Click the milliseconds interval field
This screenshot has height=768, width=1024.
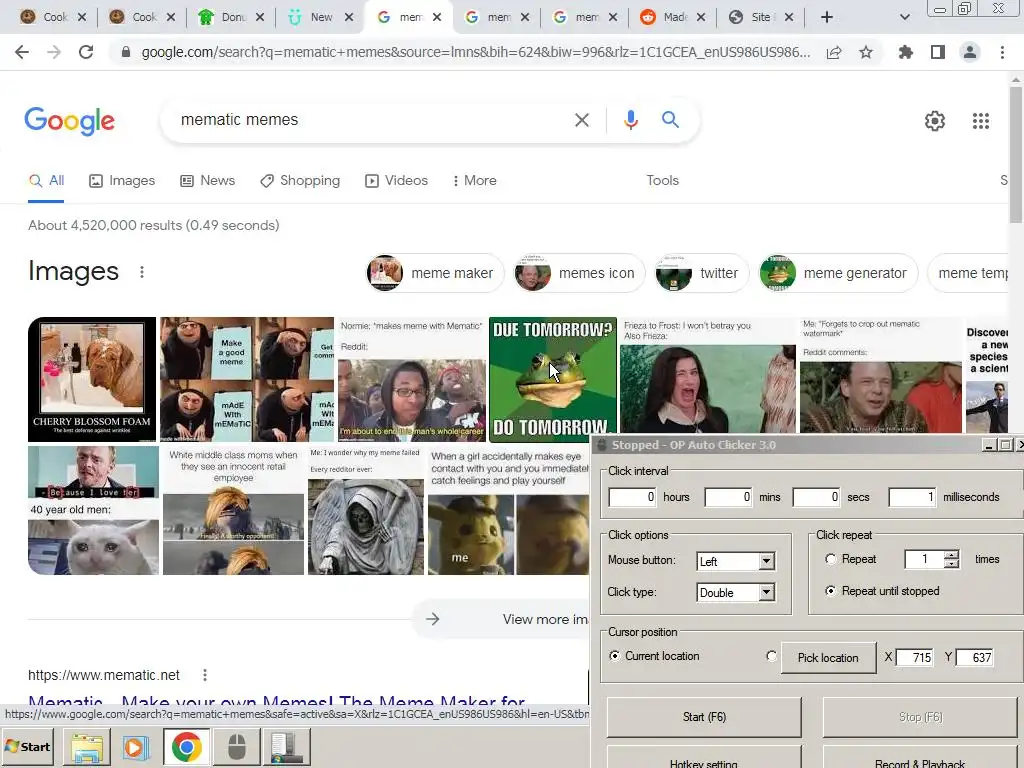[912, 497]
